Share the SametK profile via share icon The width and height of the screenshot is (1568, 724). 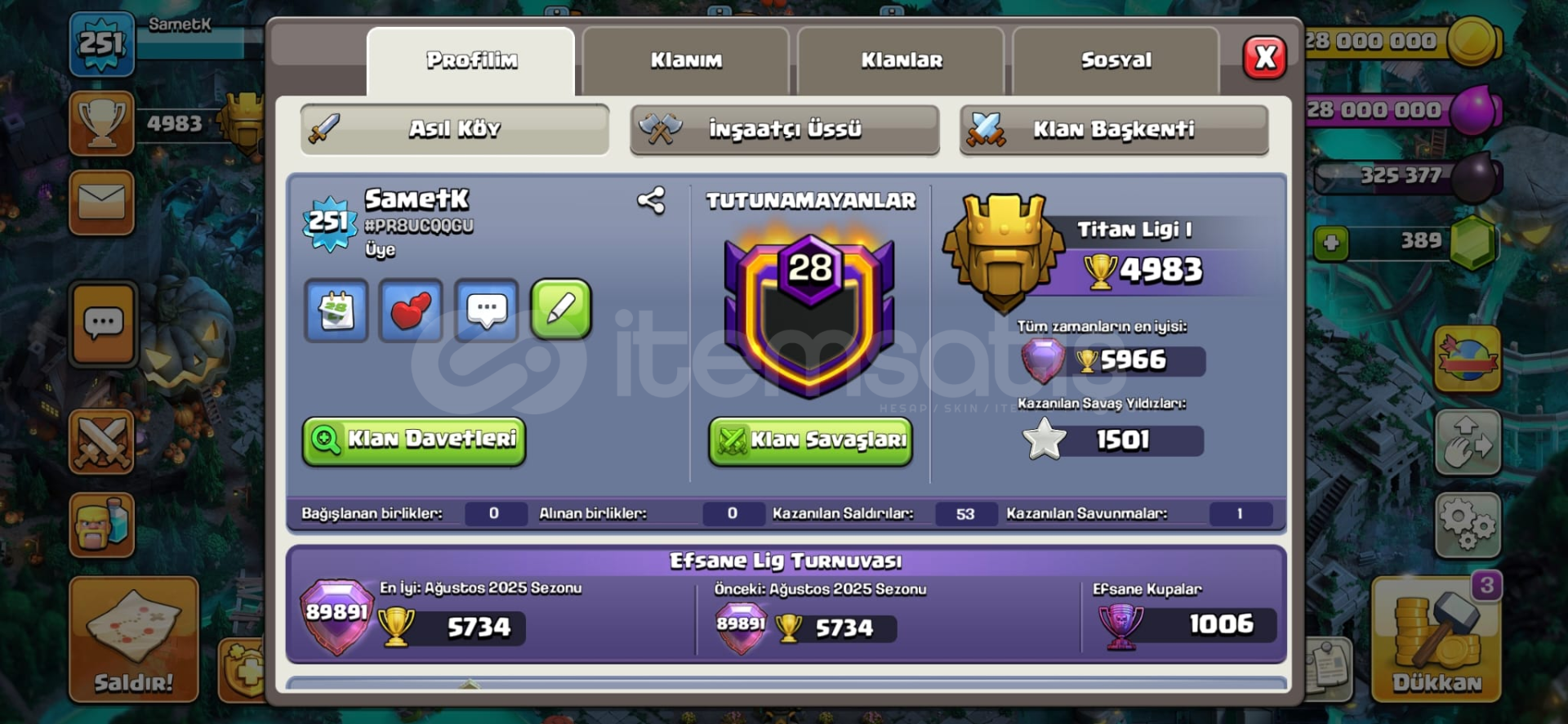click(651, 200)
